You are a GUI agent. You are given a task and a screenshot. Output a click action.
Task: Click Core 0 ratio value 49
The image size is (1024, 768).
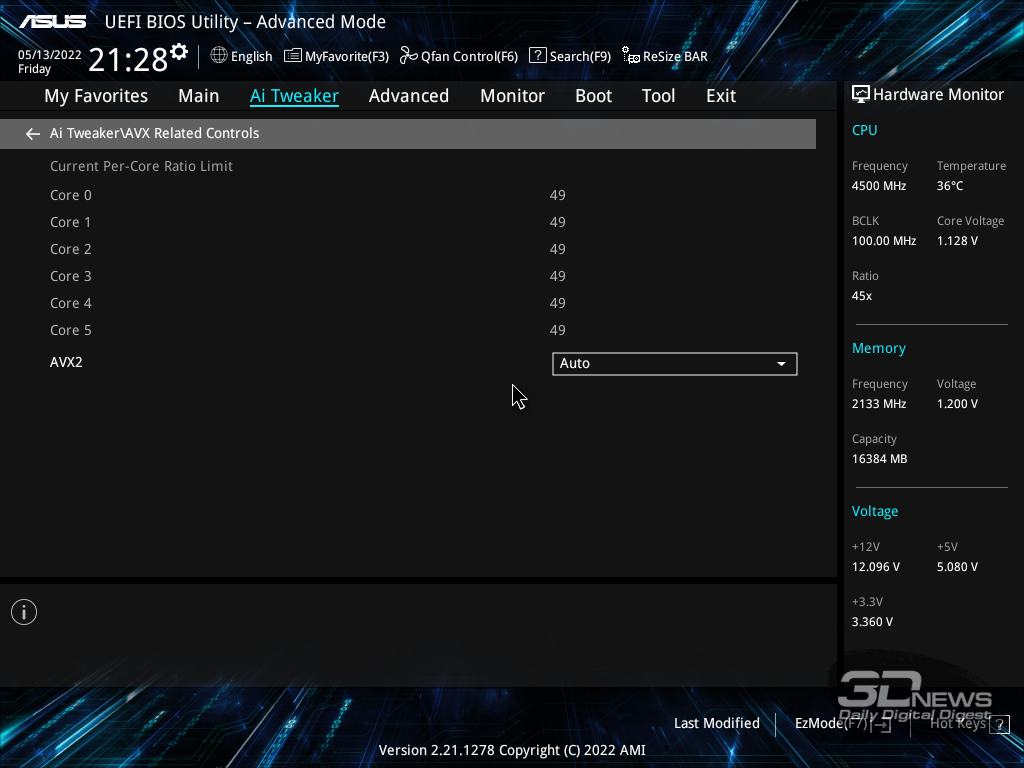pyautogui.click(x=557, y=195)
